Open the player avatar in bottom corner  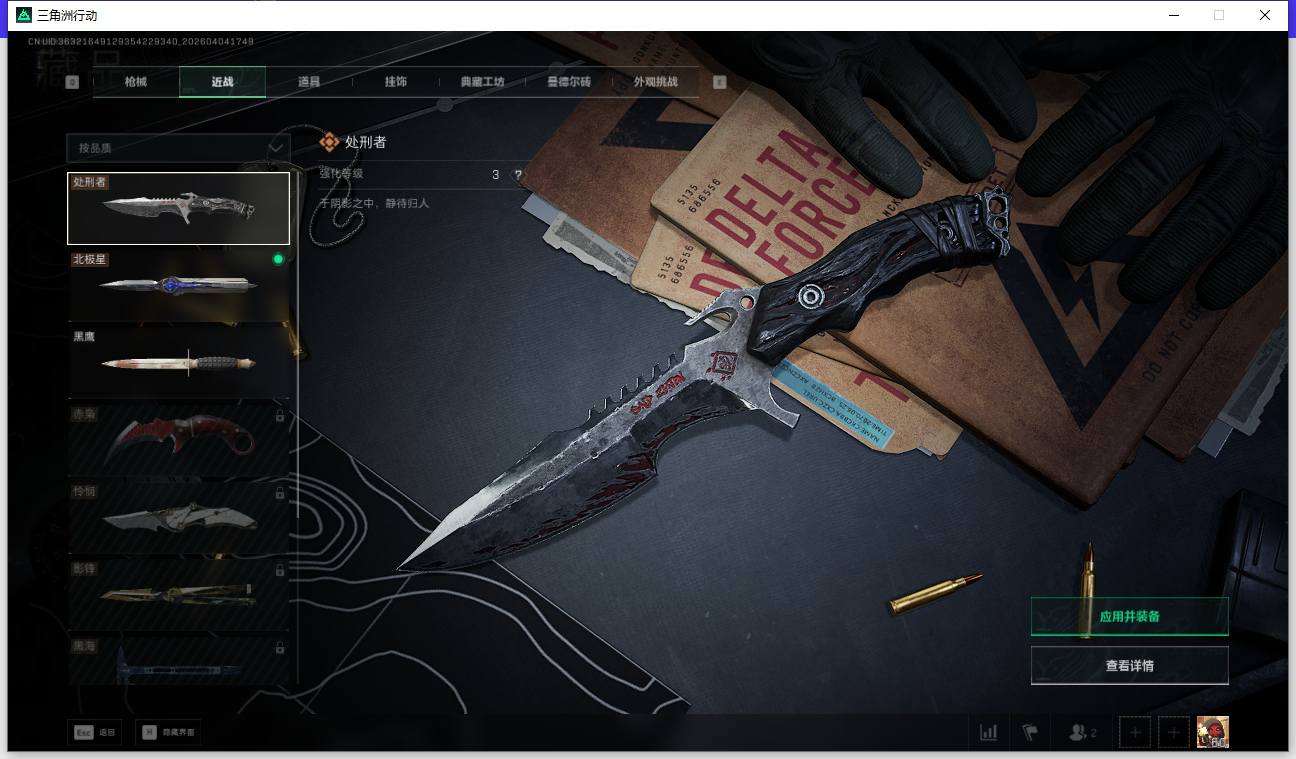point(1213,732)
